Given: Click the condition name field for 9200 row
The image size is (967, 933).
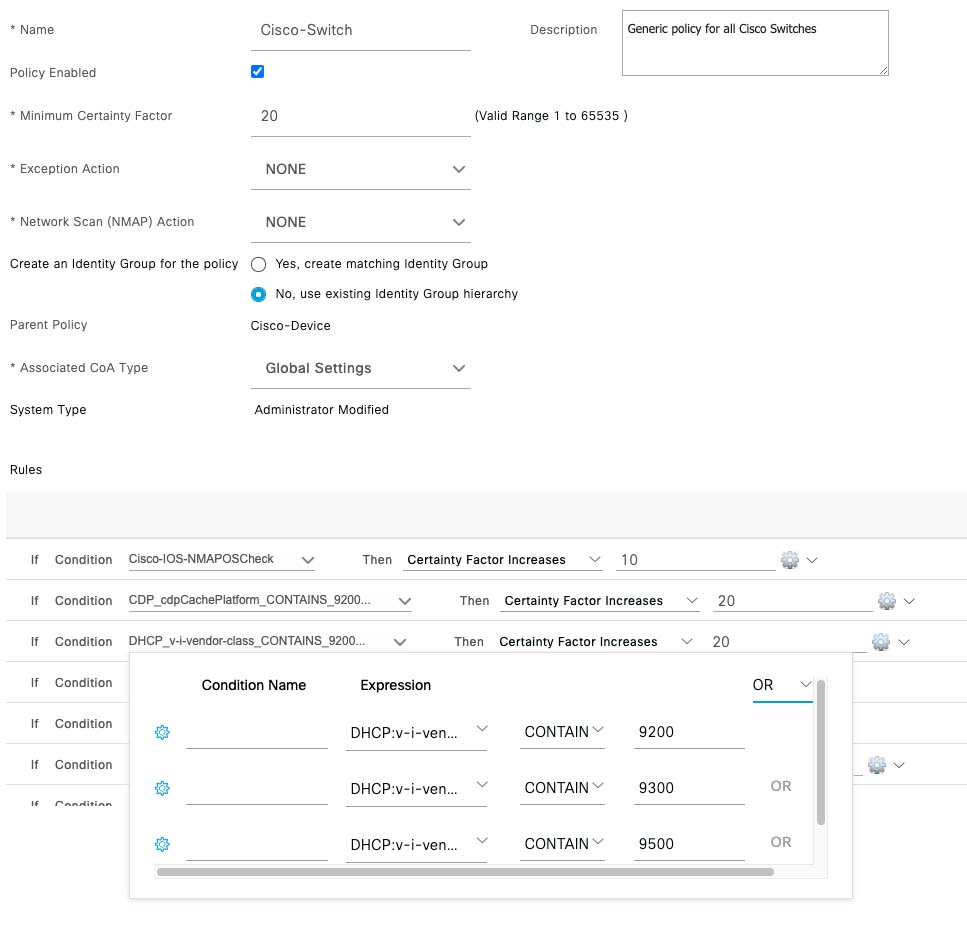Looking at the screenshot, I should [x=257, y=734].
